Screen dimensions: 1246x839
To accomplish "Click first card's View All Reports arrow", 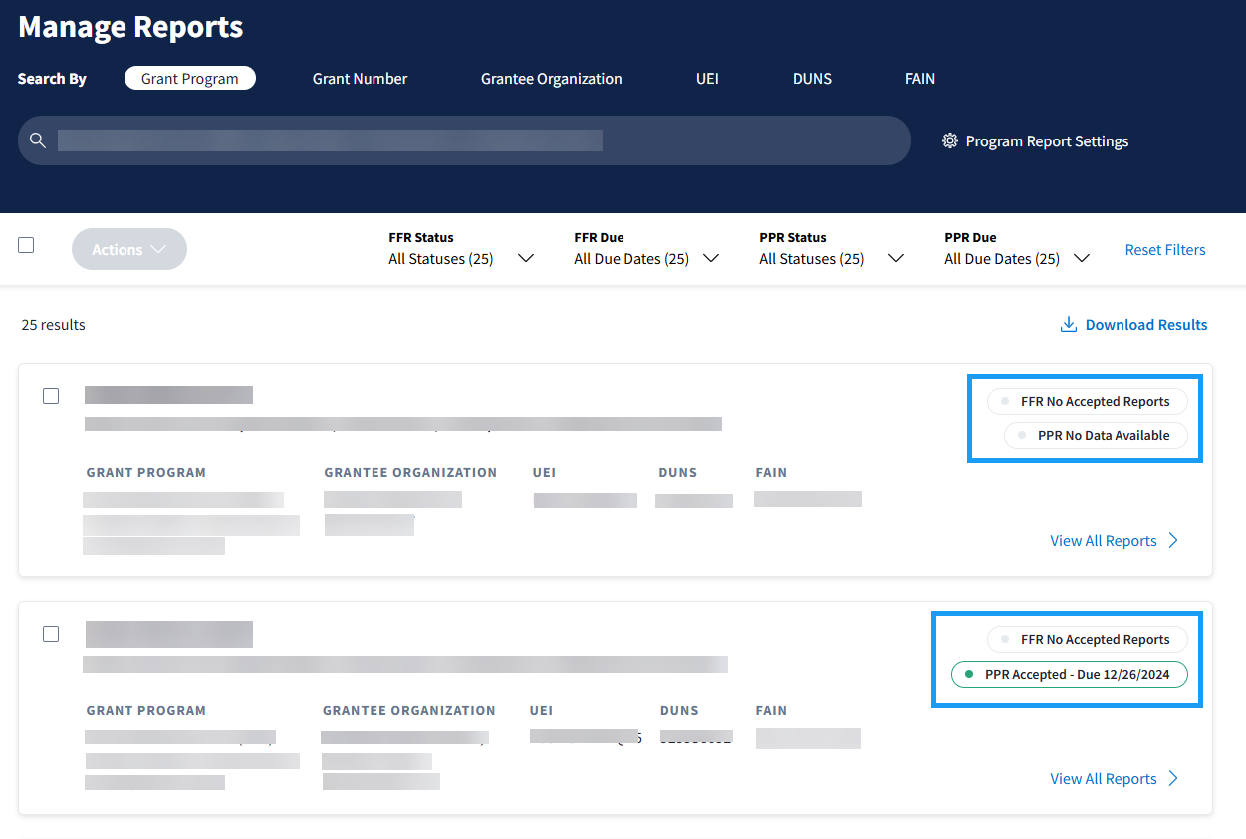I will 1173,541.
